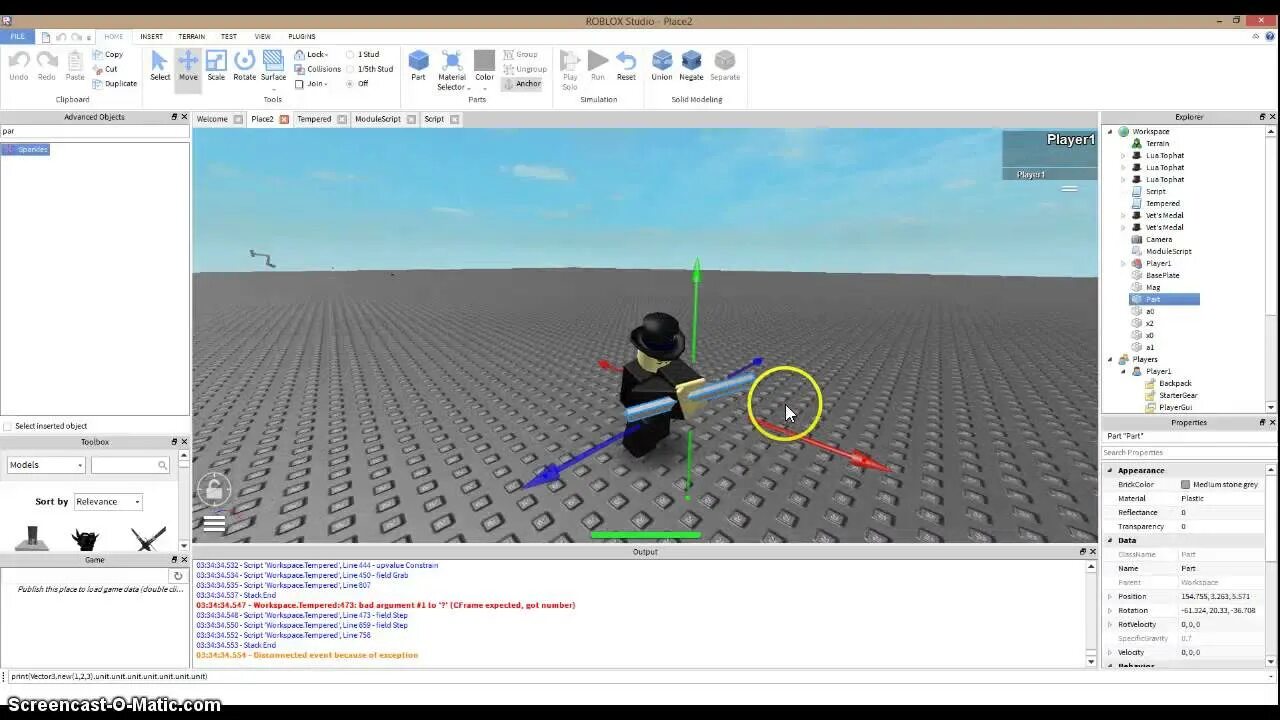Click the search magnifier in Toolbox
Image resolution: width=1280 pixels, height=720 pixels.
(162, 465)
